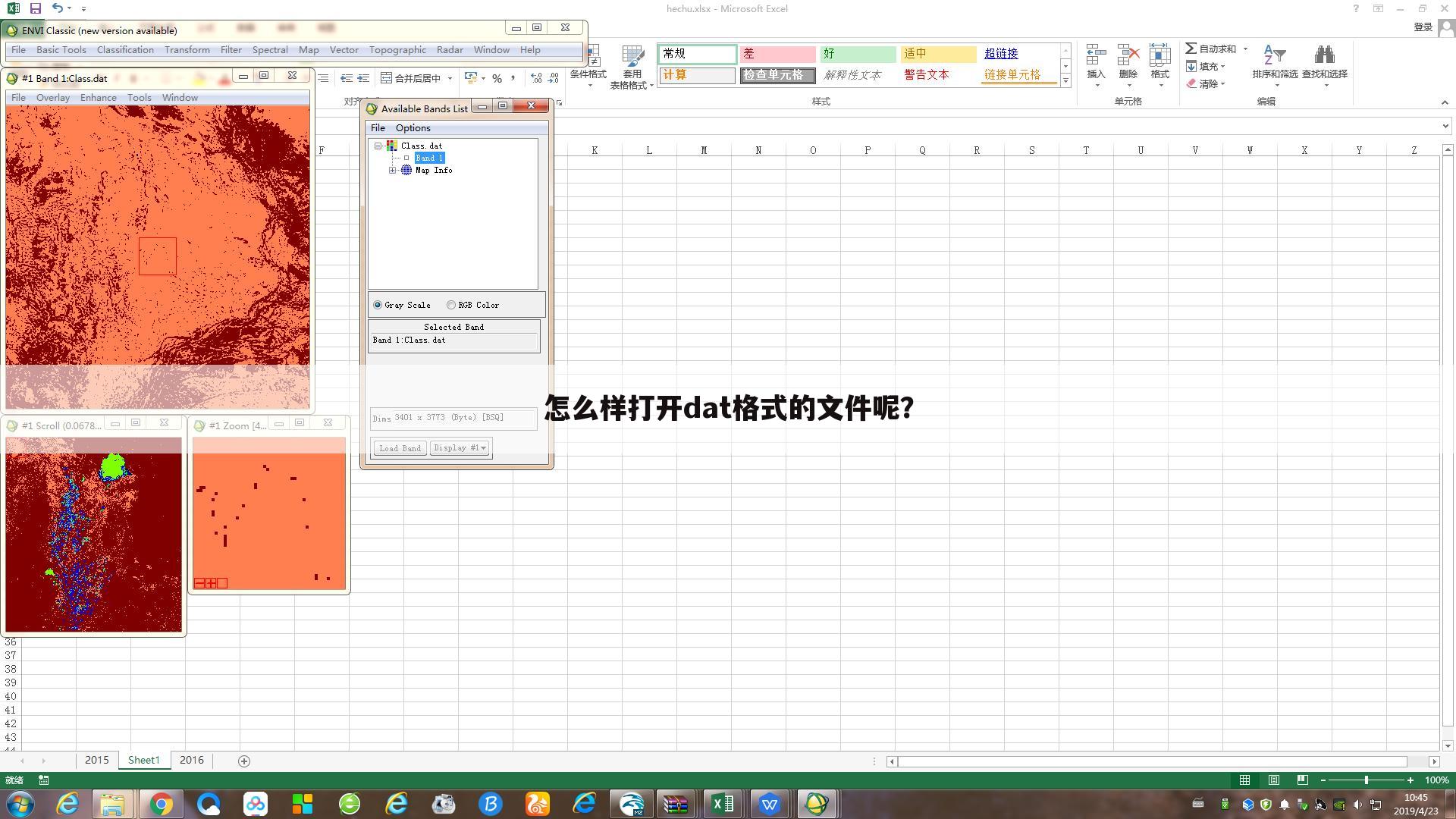Screen dimensions: 1456x819
Task: Apply the 差 red cell style swatch
Action: 777,54
